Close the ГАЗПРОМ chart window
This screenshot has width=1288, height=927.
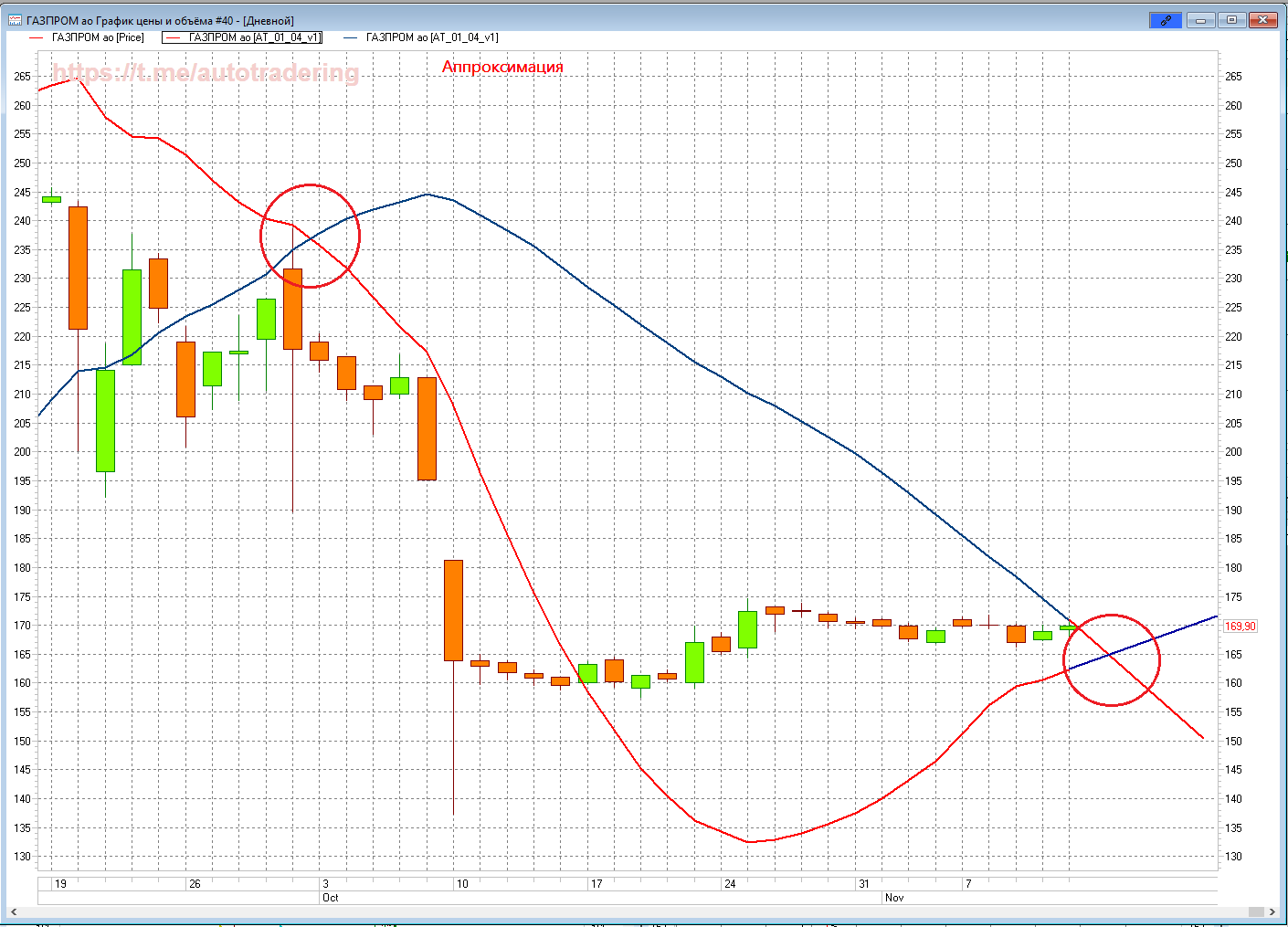coord(1263,20)
